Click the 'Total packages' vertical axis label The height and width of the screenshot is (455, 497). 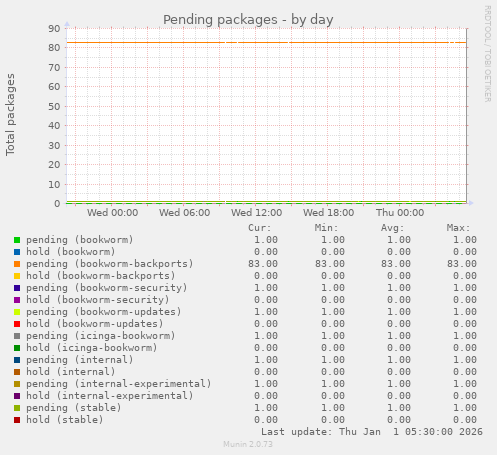click(10, 115)
